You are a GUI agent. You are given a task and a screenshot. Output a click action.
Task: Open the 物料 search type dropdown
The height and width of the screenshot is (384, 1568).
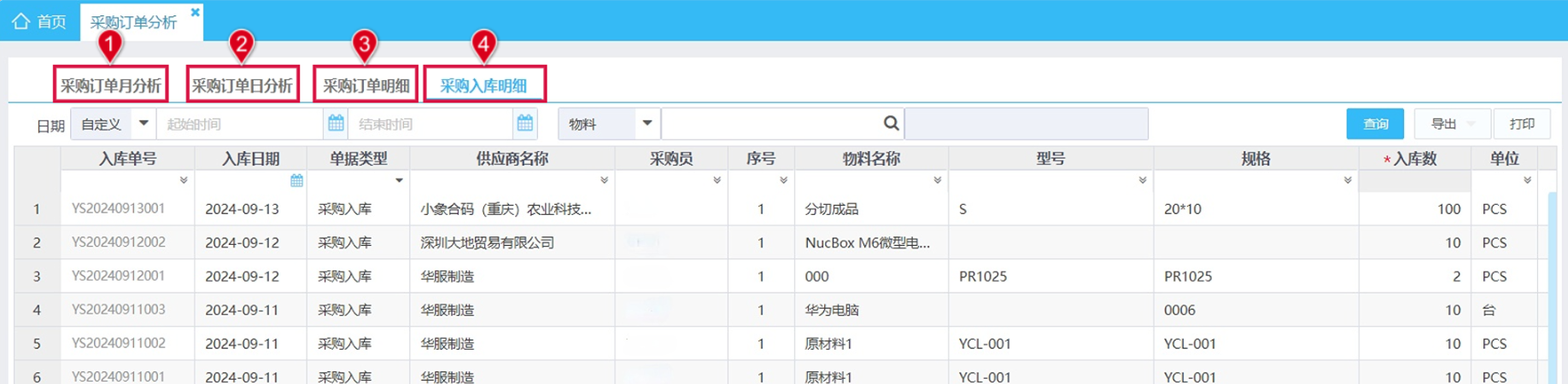(x=609, y=125)
